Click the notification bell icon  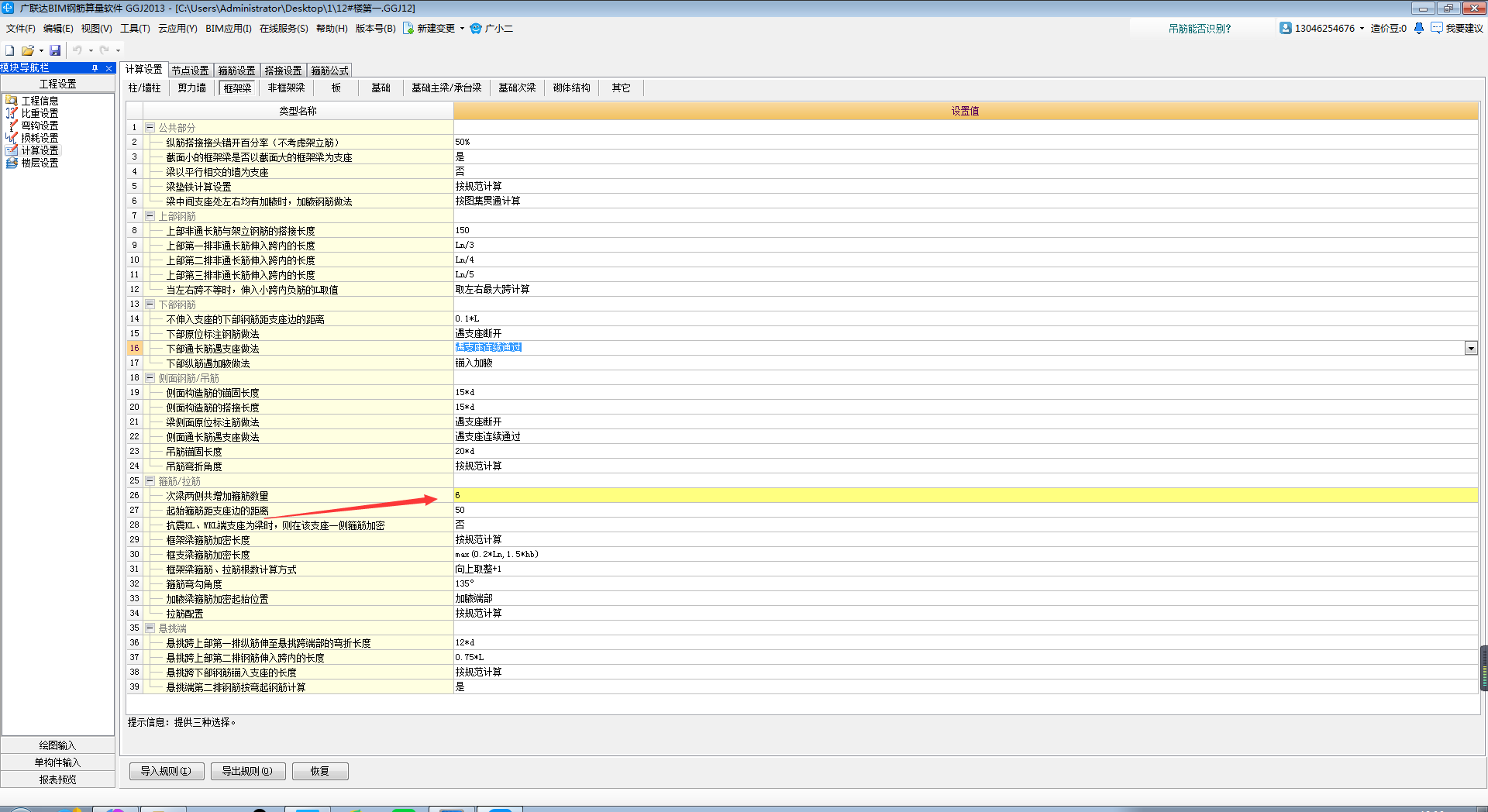pos(1418,28)
